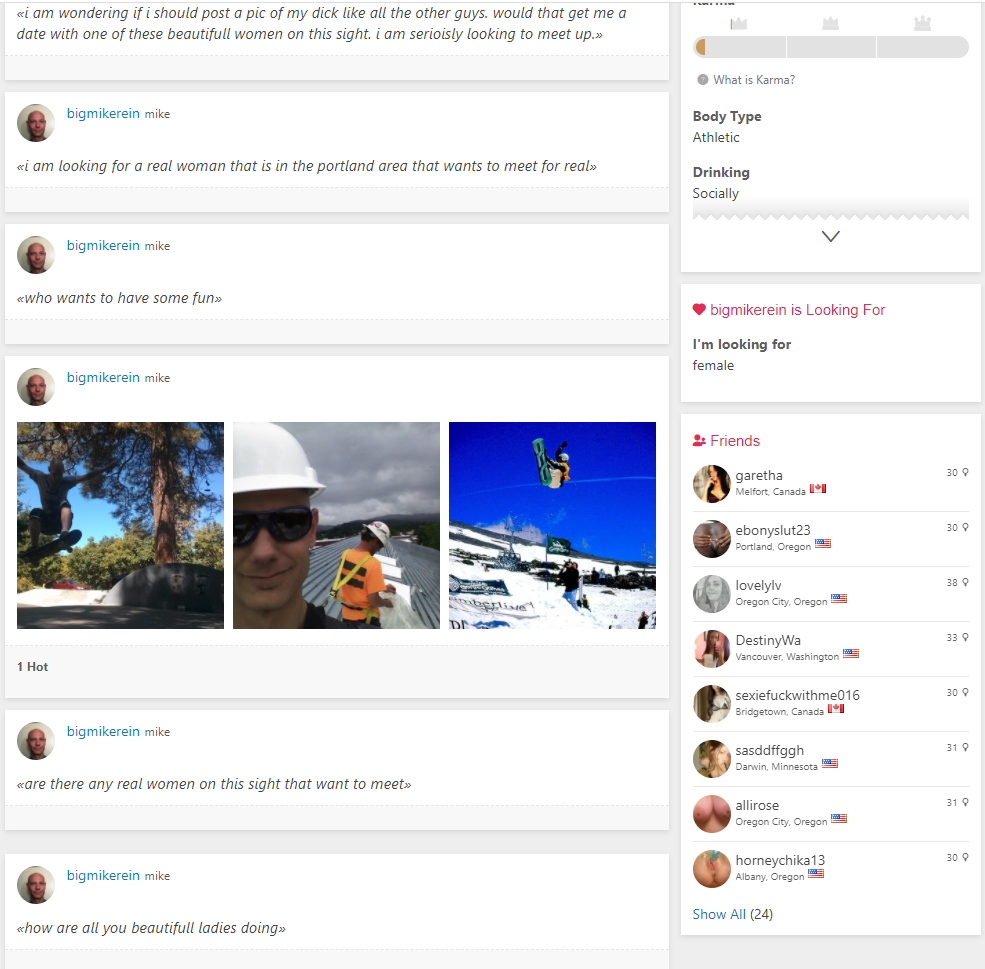Click DestinyWa's friend avatar
The image size is (985, 969).
(711, 649)
